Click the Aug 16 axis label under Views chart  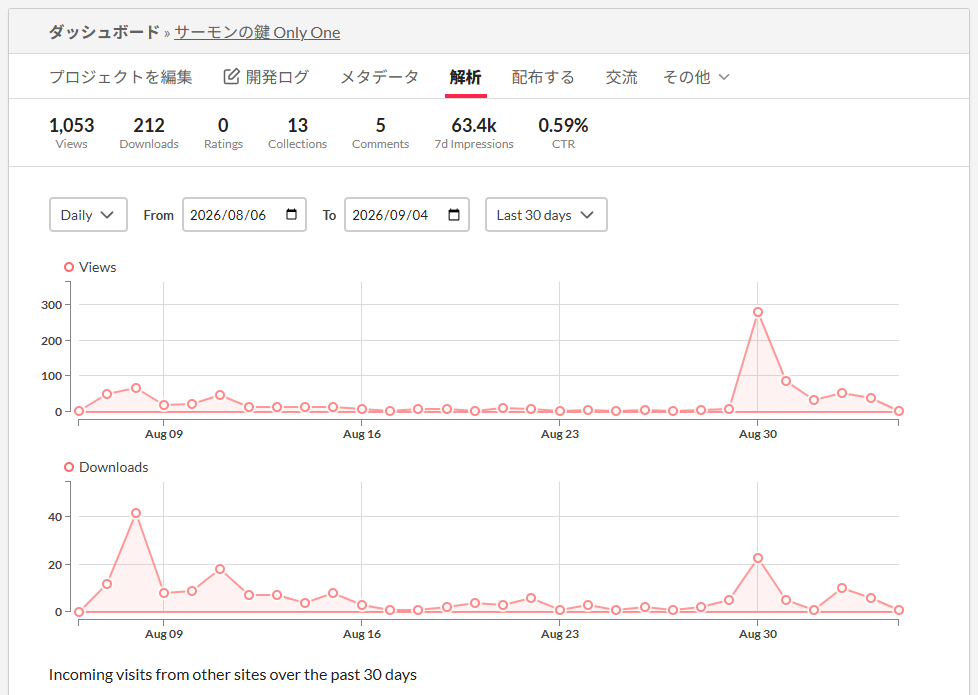click(362, 434)
